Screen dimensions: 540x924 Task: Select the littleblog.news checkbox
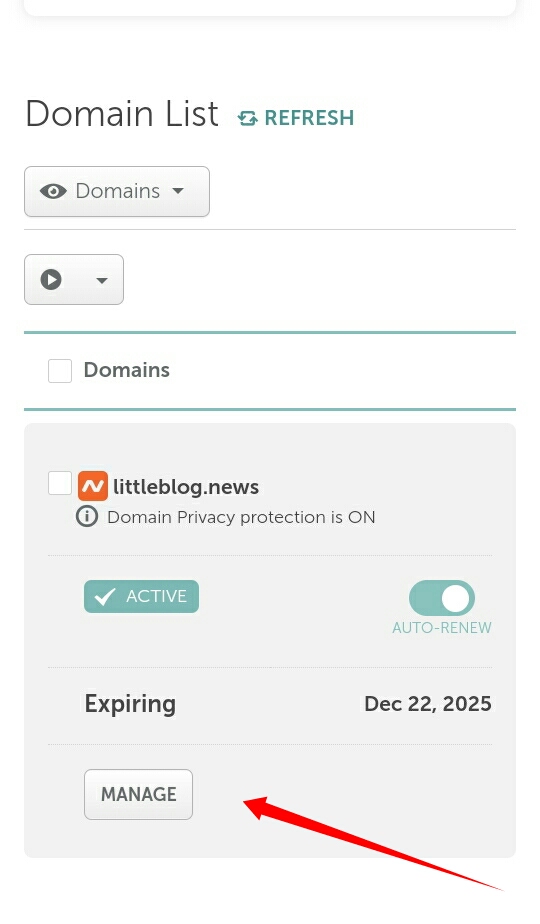(60, 483)
